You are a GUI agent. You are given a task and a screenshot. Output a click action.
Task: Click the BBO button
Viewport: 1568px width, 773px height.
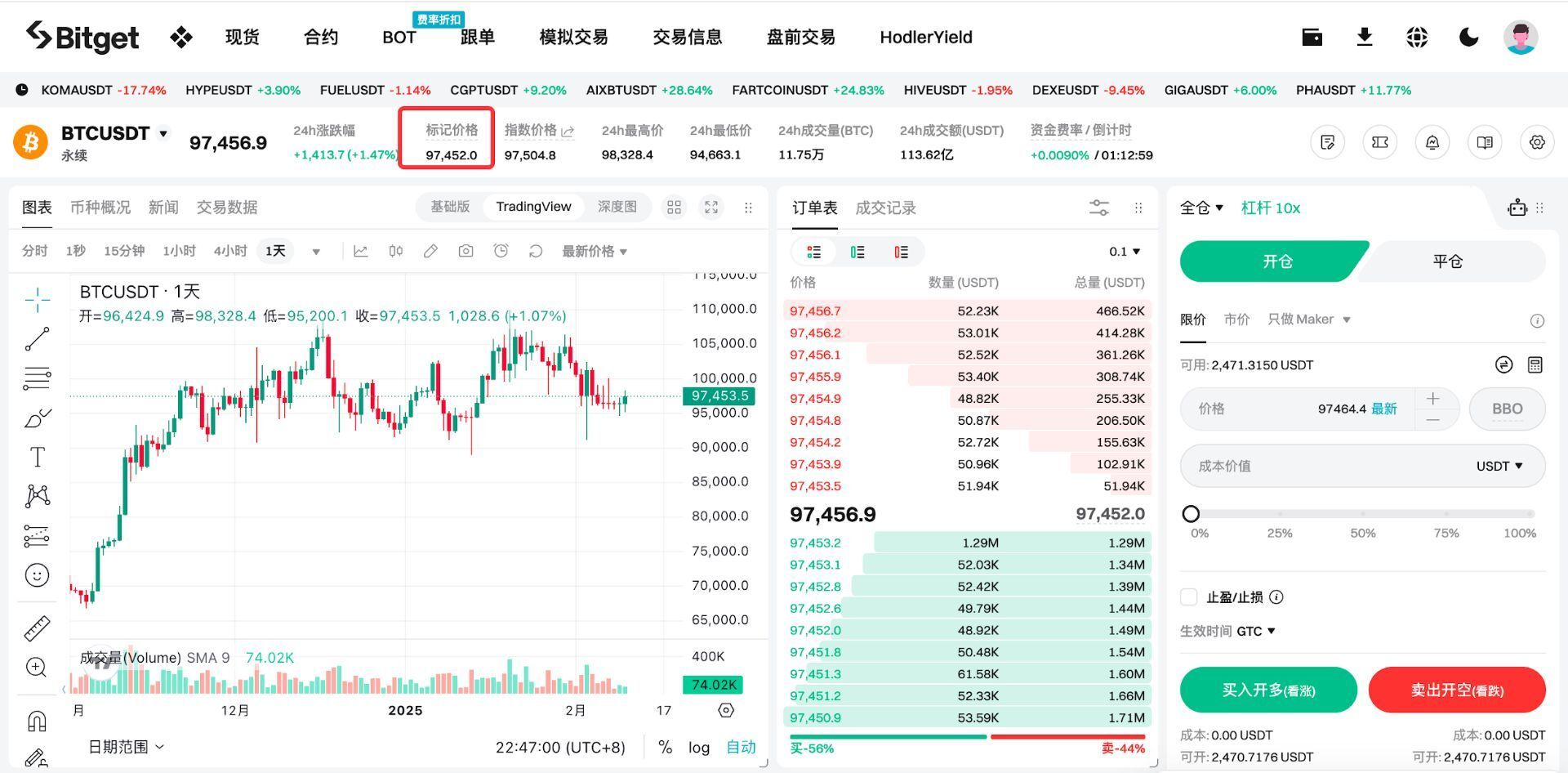[x=1507, y=409]
